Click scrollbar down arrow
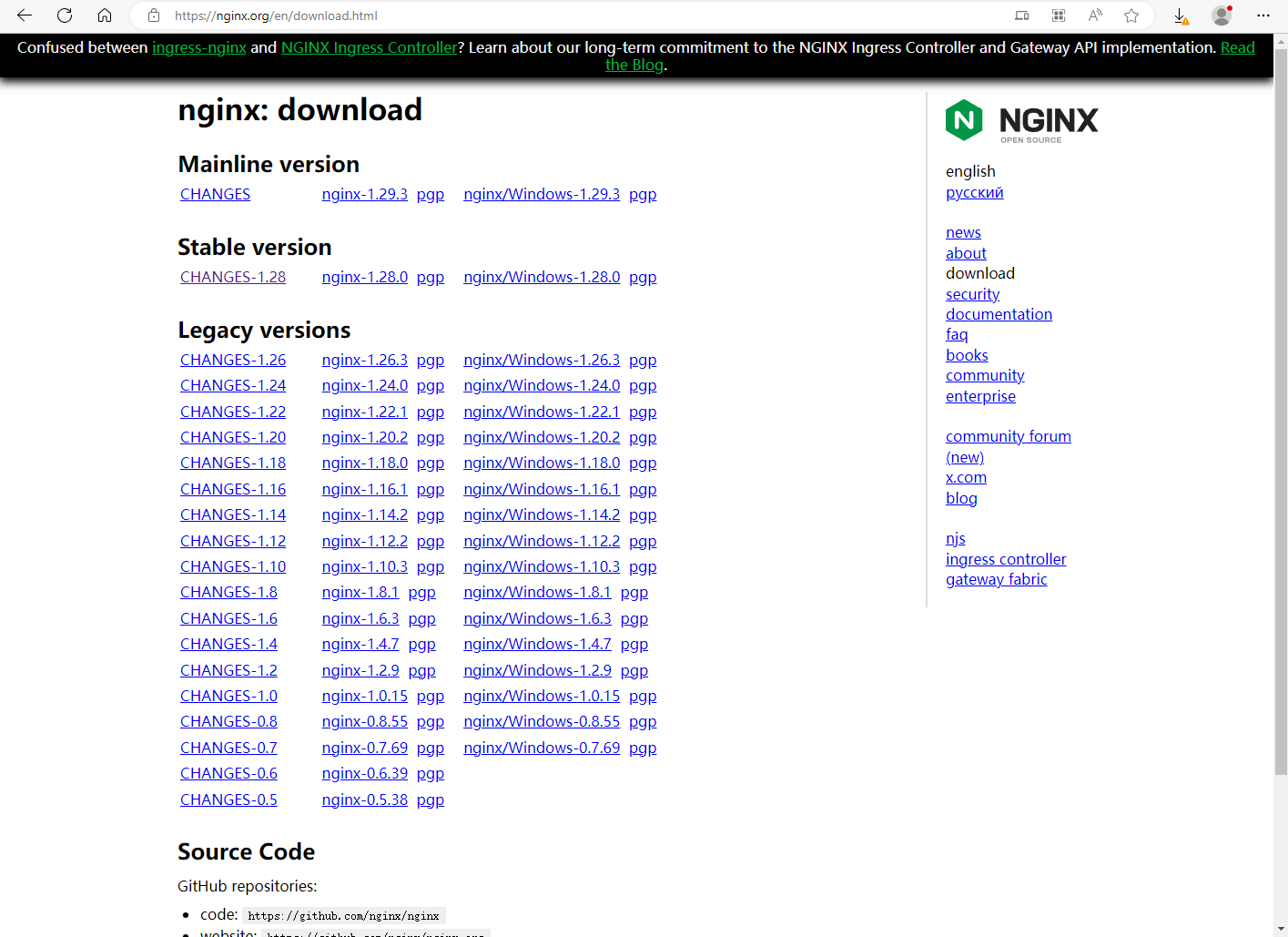 (1281, 930)
